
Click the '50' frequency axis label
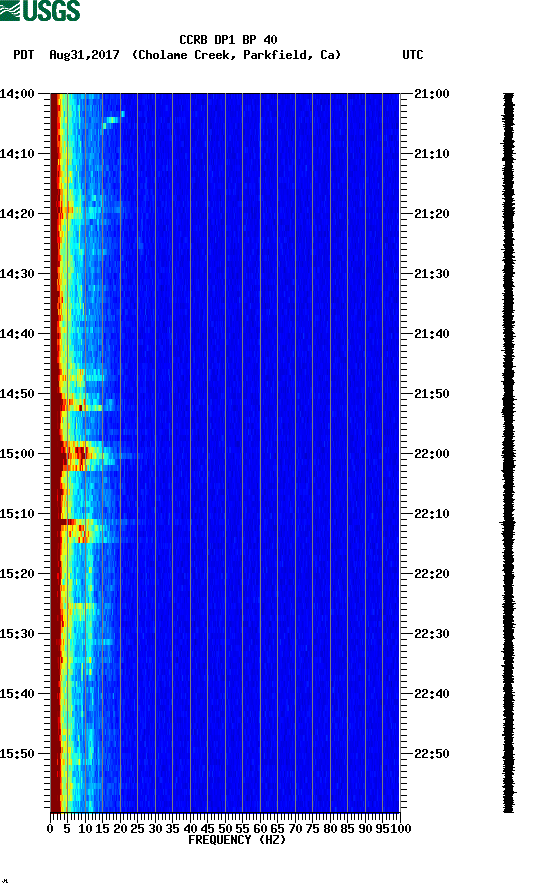coord(225,829)
